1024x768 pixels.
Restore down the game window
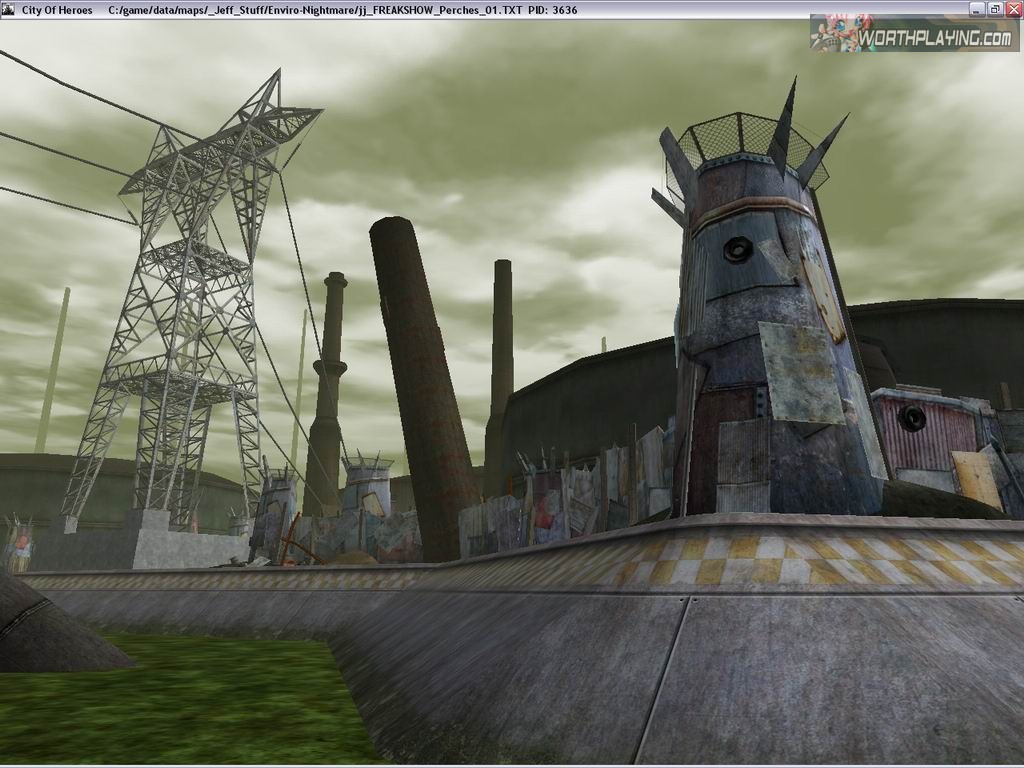pos(995,9)
